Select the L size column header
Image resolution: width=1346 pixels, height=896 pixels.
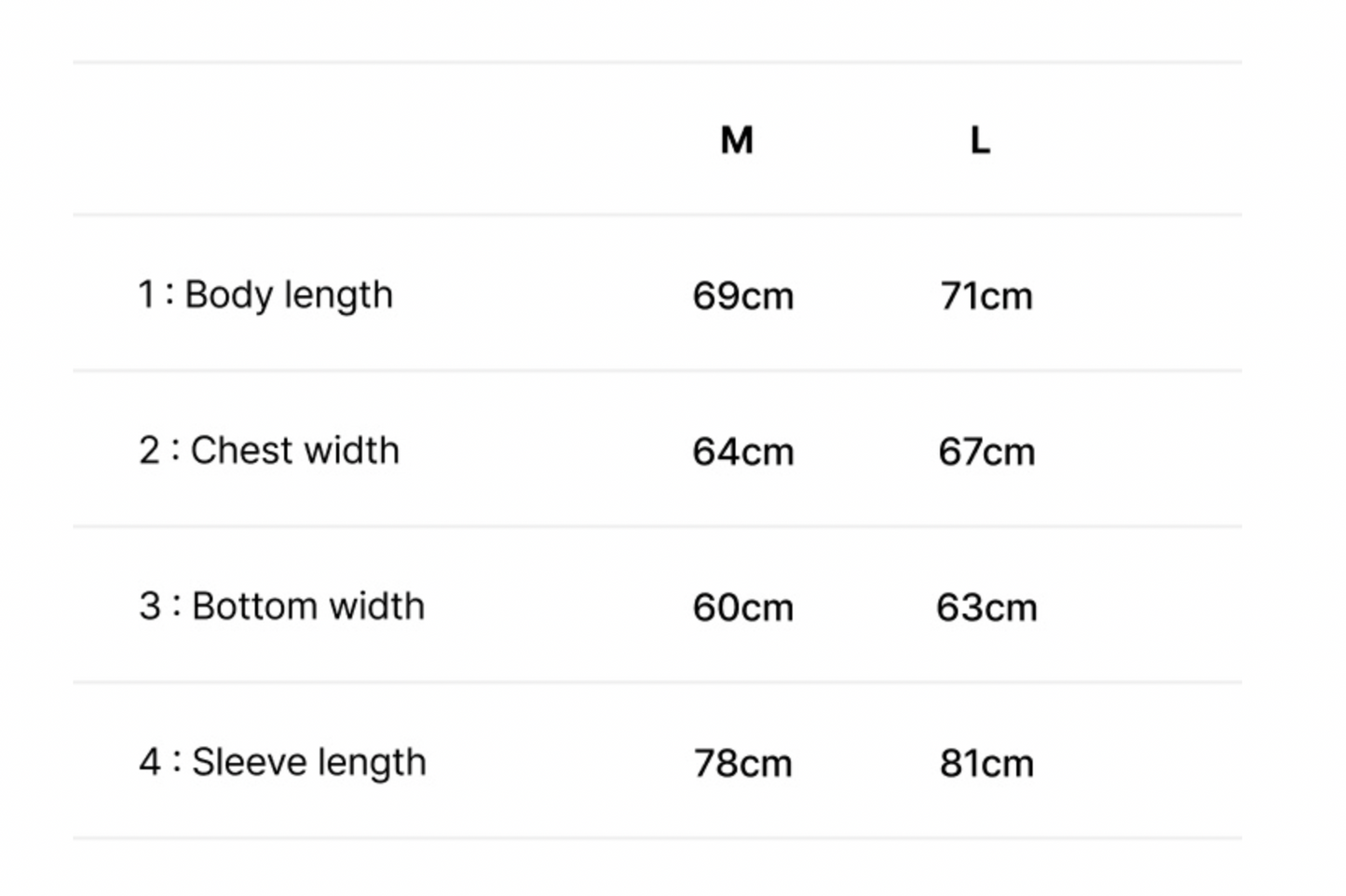(x=980, y=141)
